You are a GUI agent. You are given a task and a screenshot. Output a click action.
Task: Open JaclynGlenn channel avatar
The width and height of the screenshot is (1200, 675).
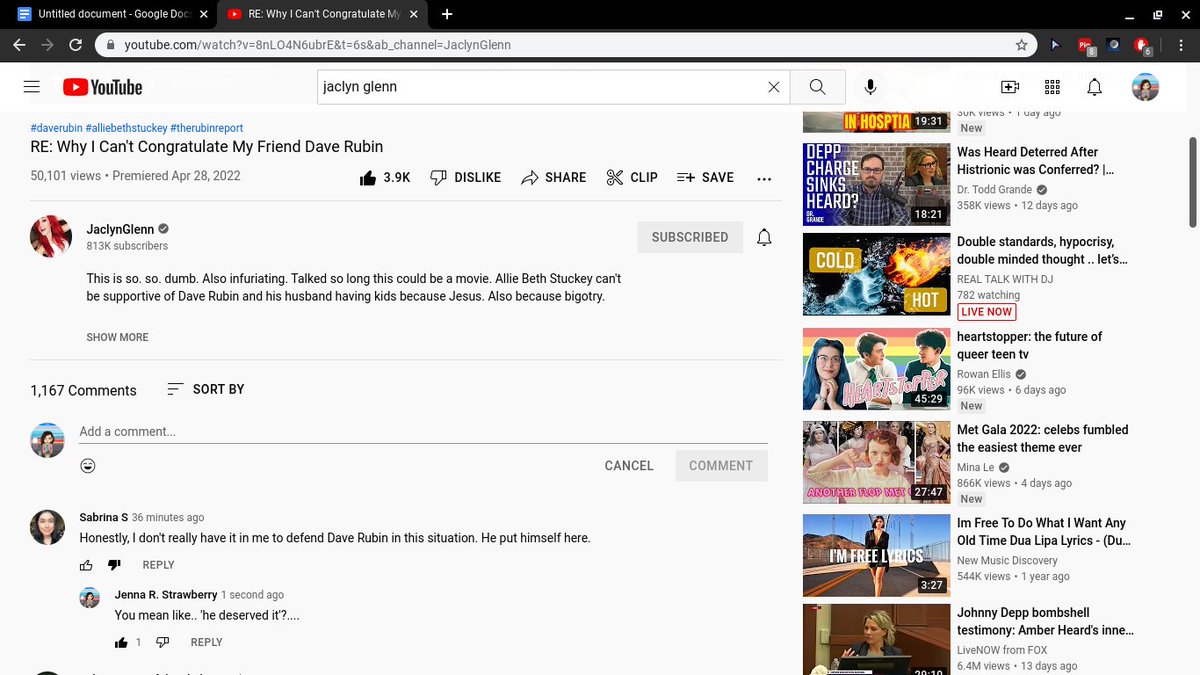pos(51,236)
